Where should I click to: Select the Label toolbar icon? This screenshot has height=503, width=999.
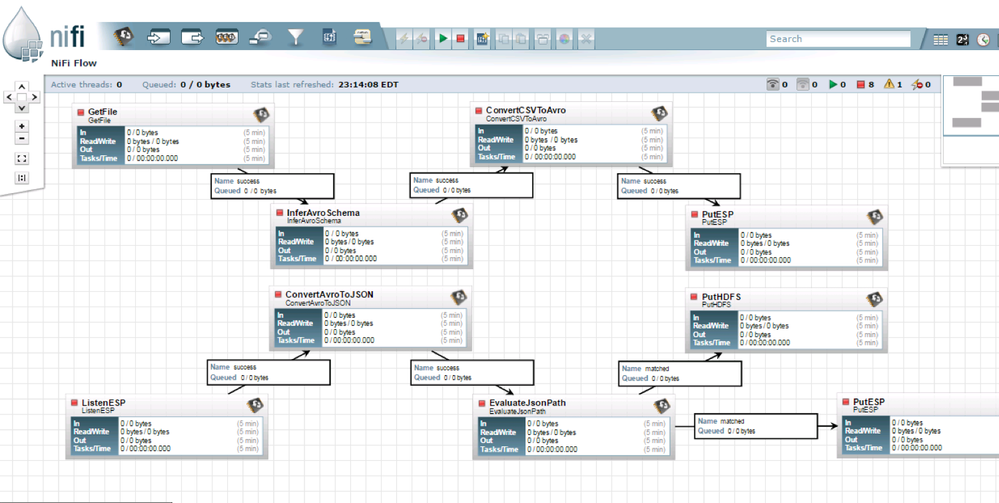(362, 38)
